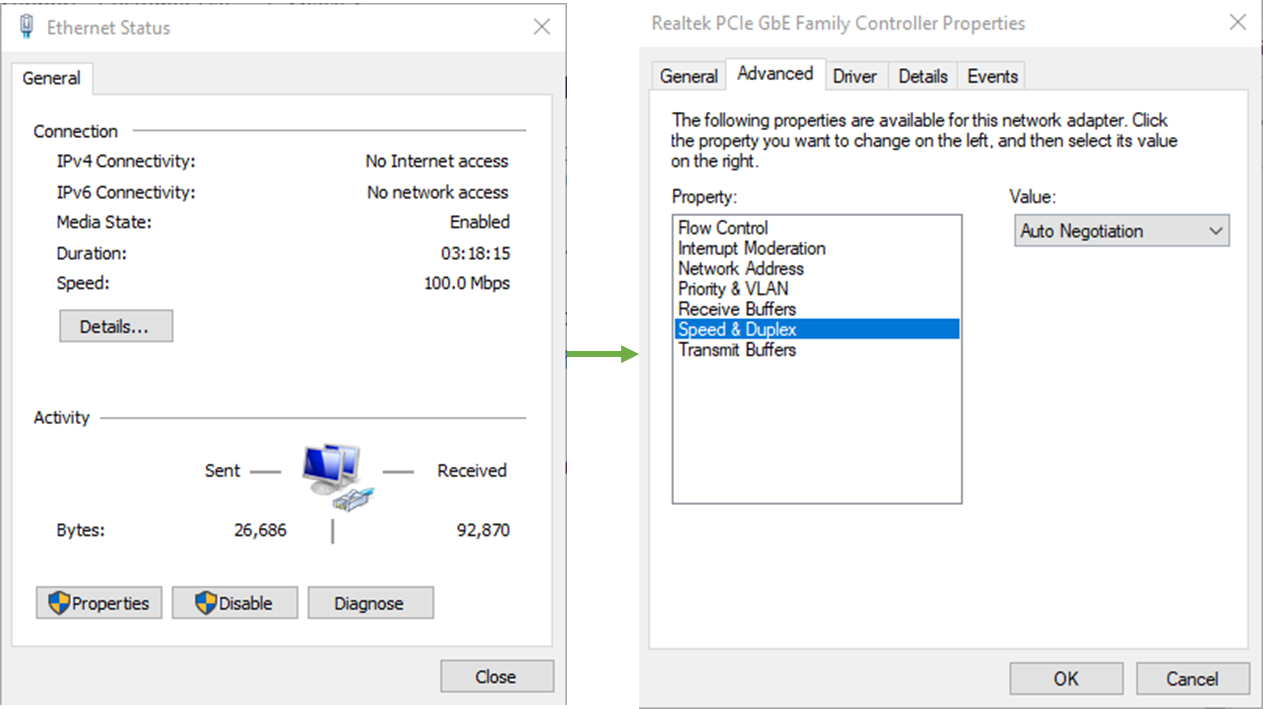Click the network computers activity icon
Viewport: 1263px width, 709px height.
pyautogui.click(x=338, y=477)
